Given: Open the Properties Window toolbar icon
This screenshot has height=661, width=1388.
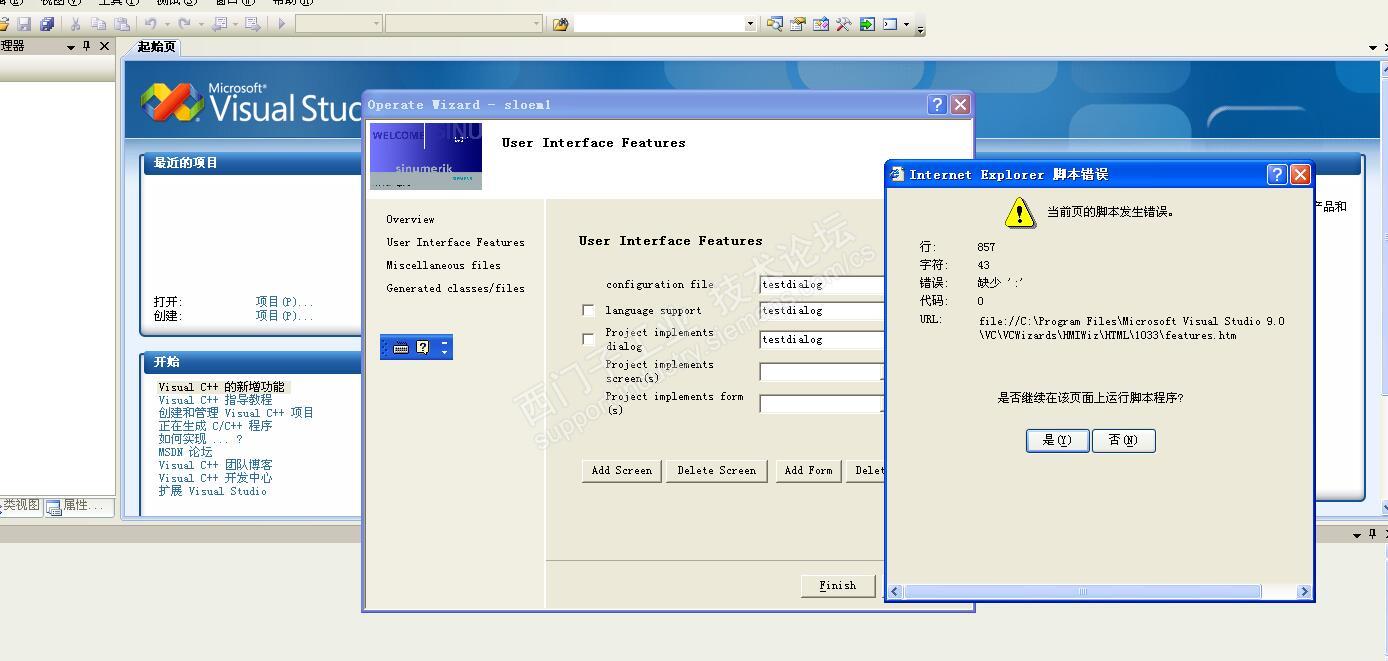Looking at the screenshot, I should [x=798, y=24].
